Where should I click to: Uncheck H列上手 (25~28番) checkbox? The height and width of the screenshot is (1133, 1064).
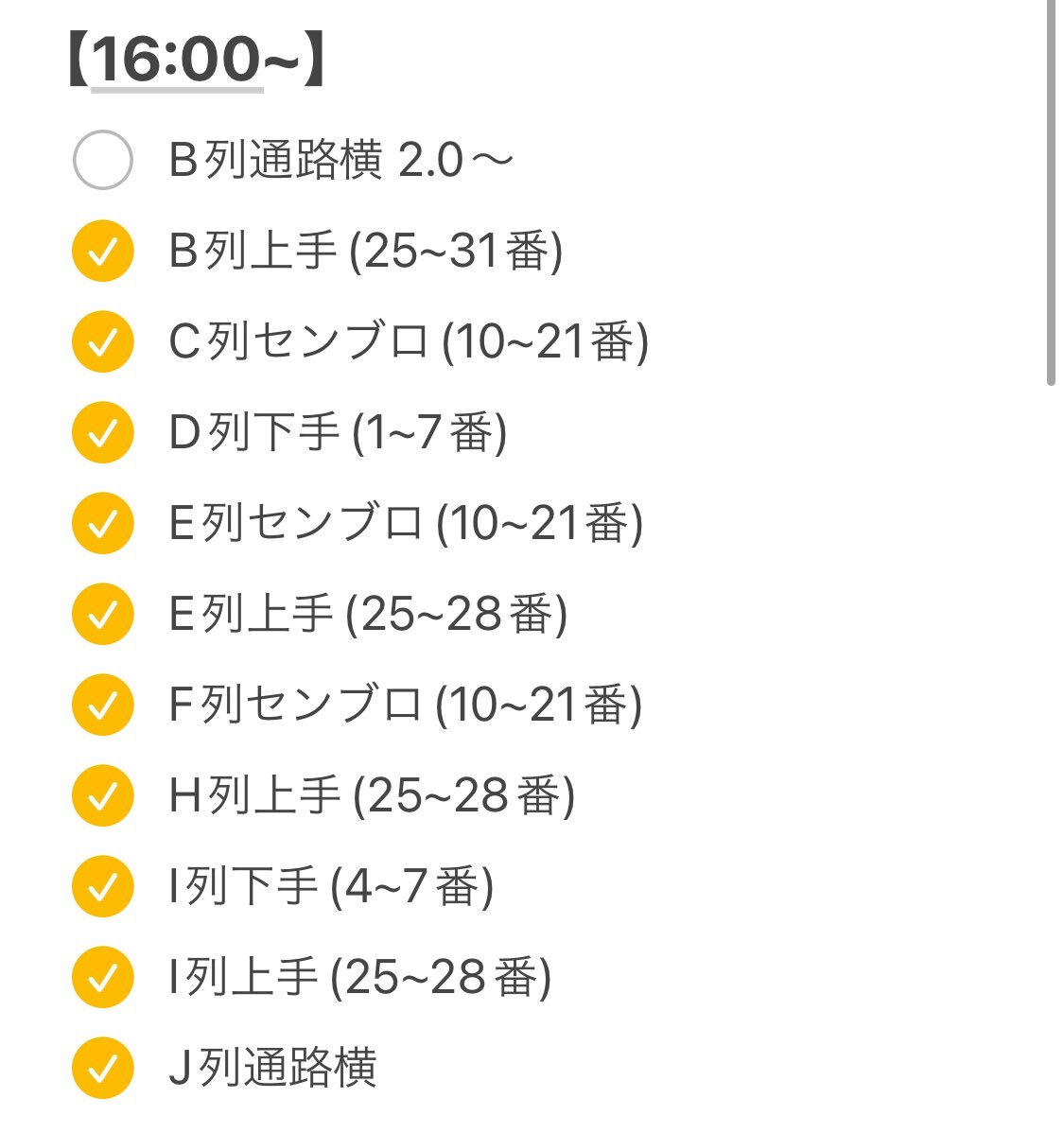[x=103, y=795]
